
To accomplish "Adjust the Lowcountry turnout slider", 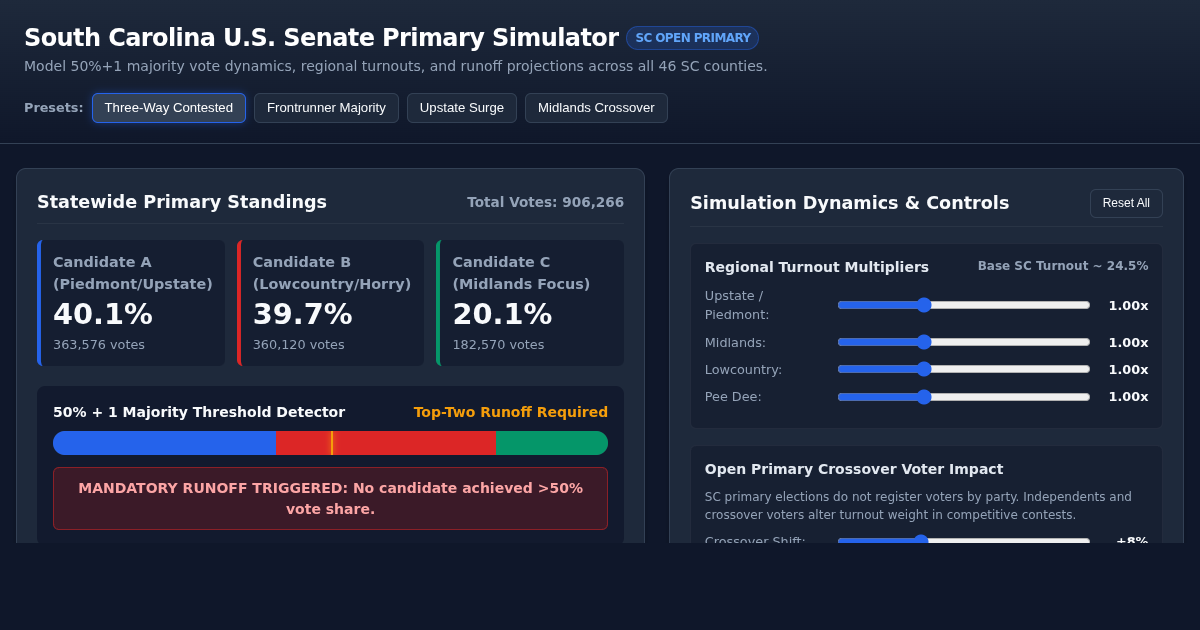I will (x=964, y=369).
